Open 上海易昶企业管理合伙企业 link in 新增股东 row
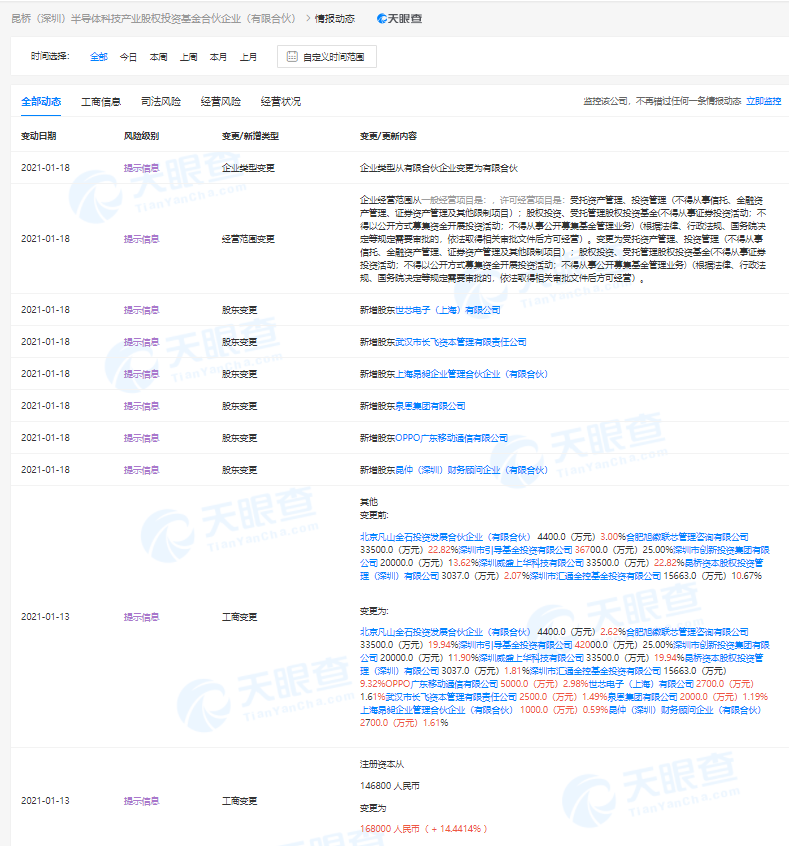The width and height of the screenshot is (789, 846). pyautogui.click(x=472, y=373)
